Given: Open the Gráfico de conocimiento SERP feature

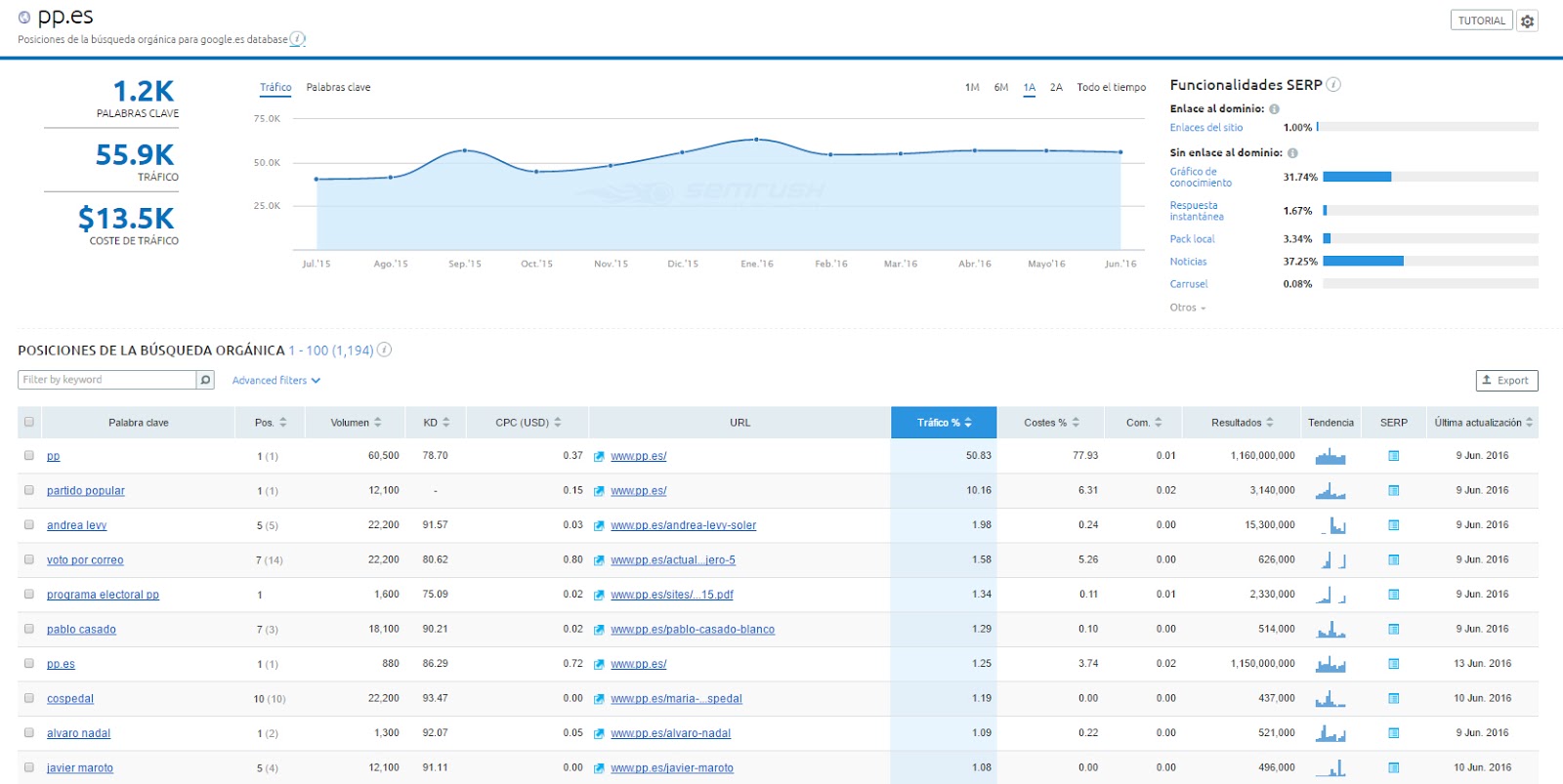Looking at the screenshot, I should (x=1201, y=178).
